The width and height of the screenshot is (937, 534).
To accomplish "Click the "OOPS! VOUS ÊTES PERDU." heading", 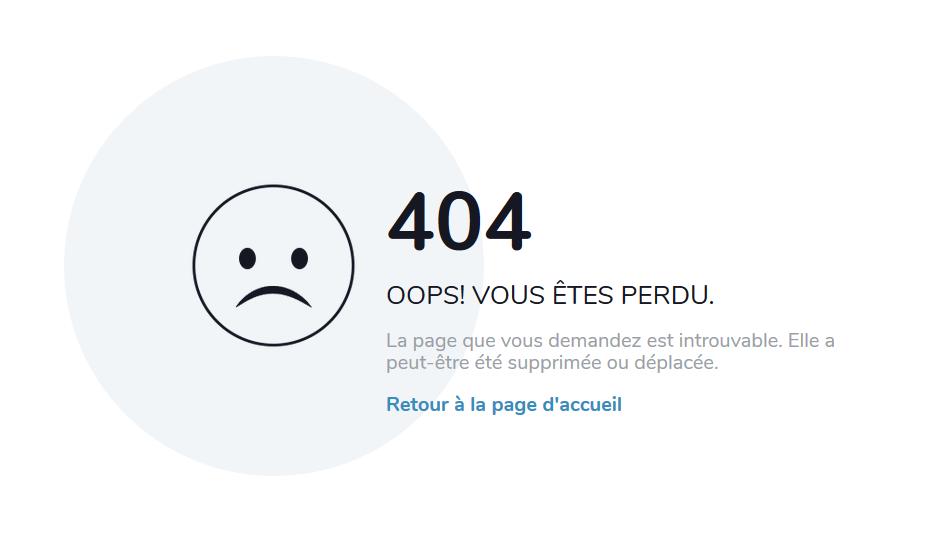I will pyautogui.click(x=550, y=295).
